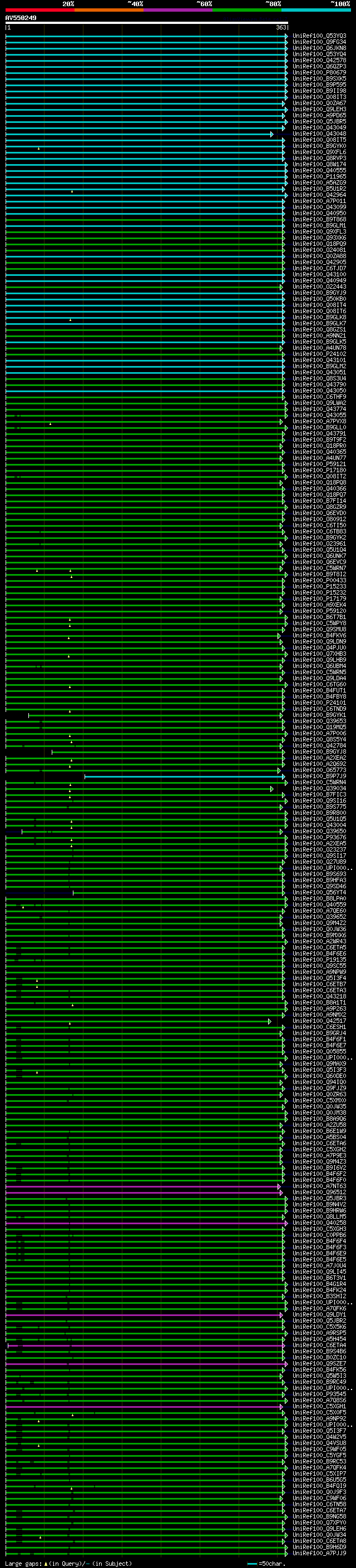Screen dimensions: 356x1568
Task: Click the 363 end position label
Action: click(281, 28)
